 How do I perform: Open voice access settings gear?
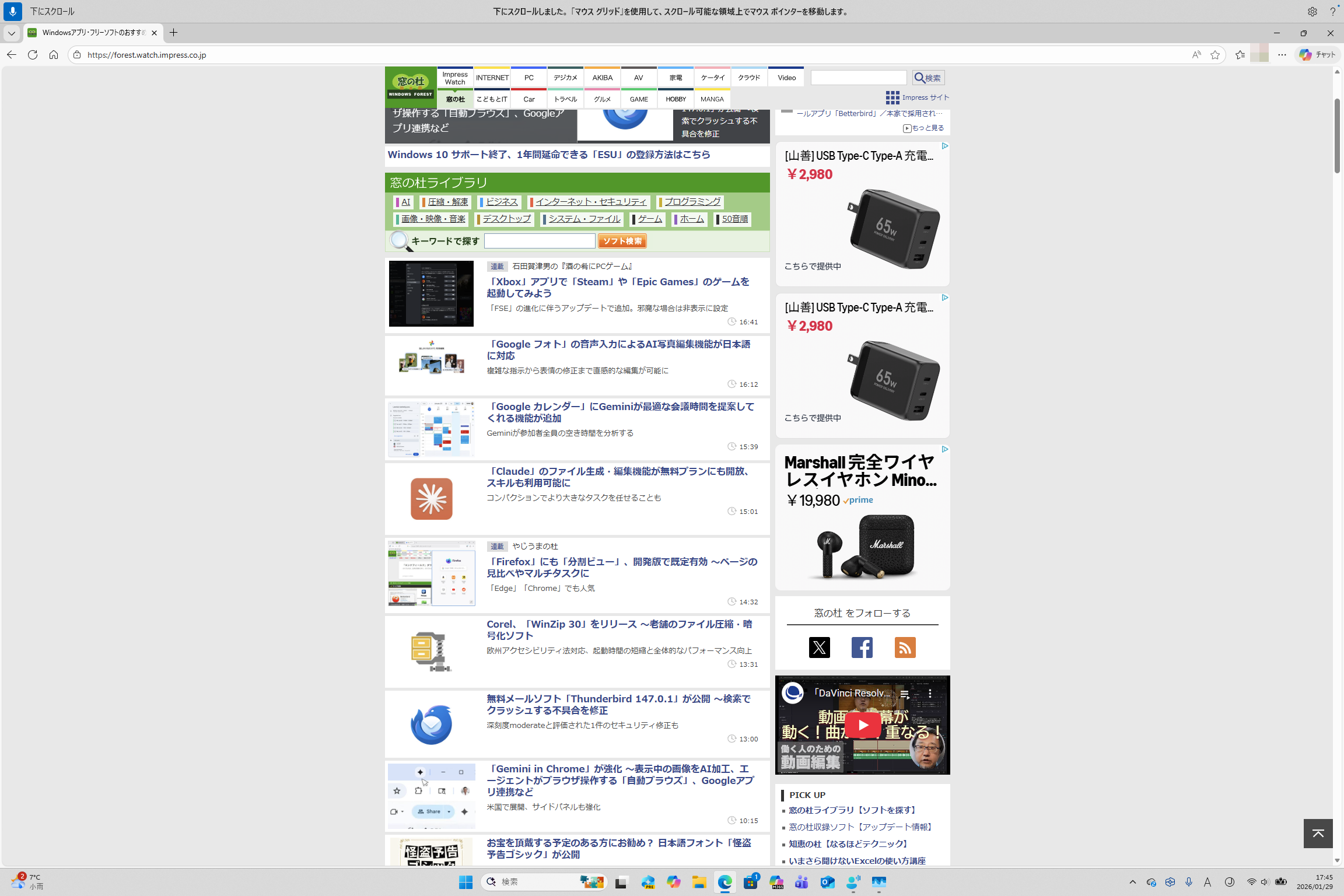click(1312, 11)
